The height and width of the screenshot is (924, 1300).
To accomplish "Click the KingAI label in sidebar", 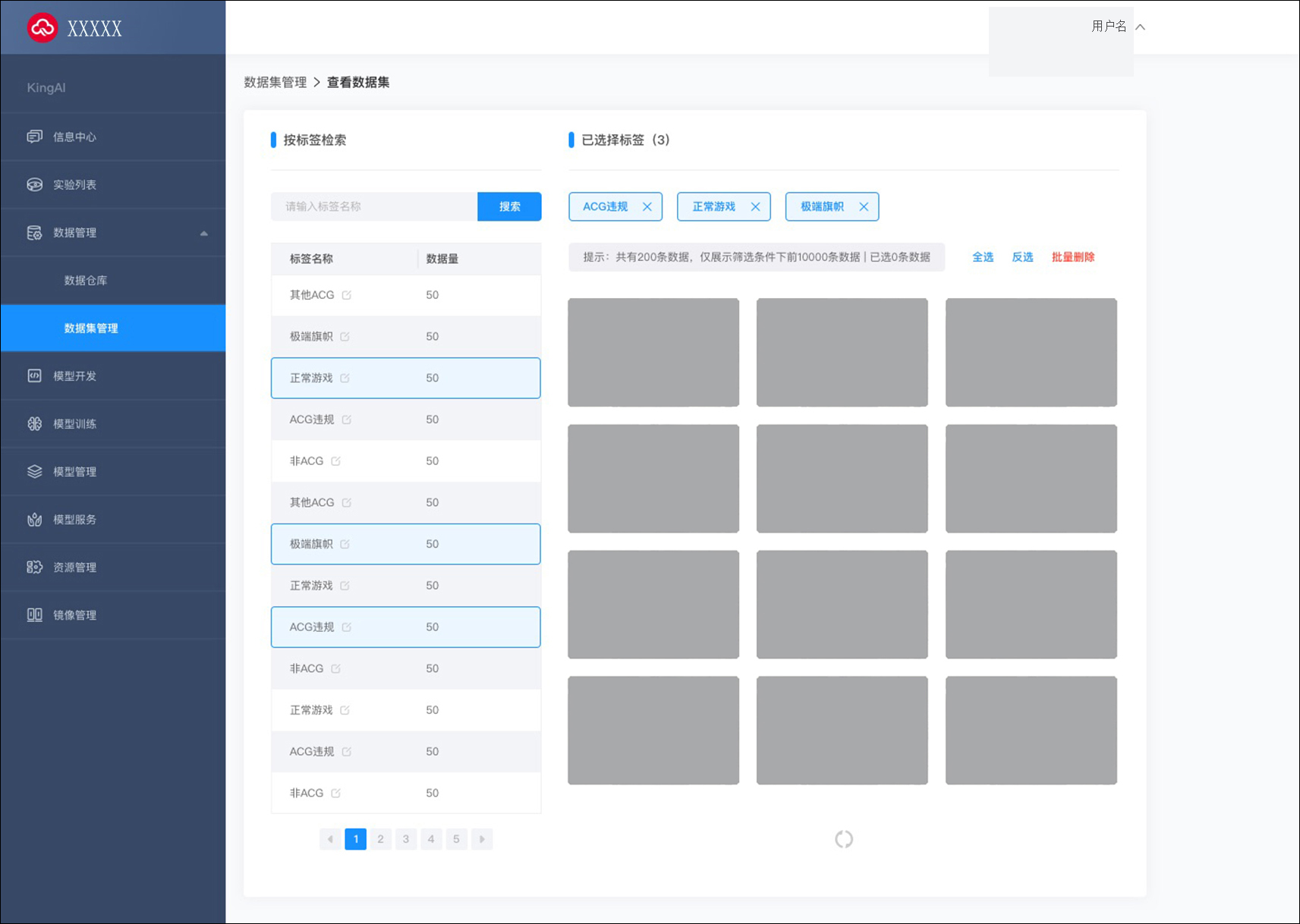I will (x=46, y=88).
